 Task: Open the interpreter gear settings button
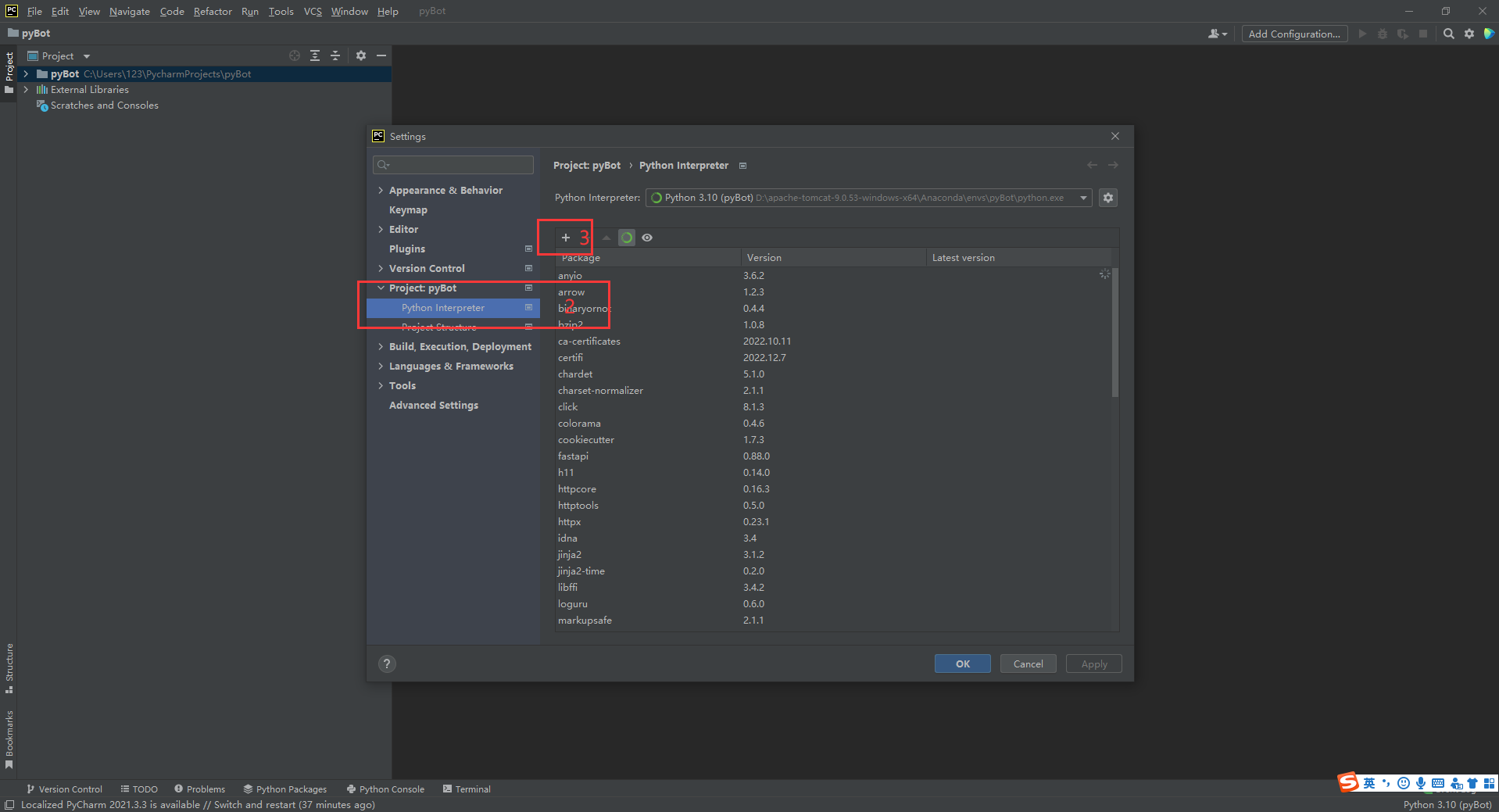(1108, 198)
